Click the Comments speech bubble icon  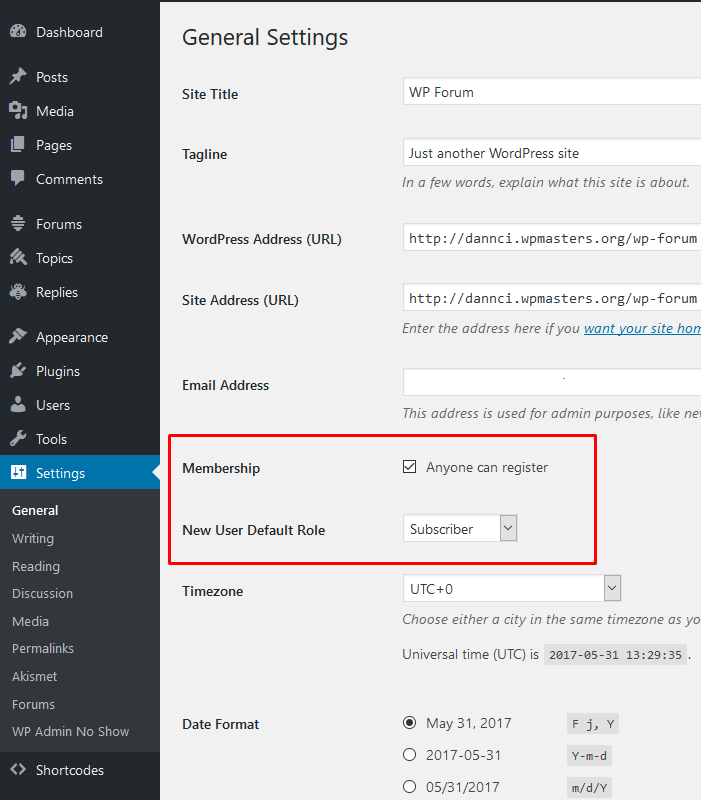18,179
